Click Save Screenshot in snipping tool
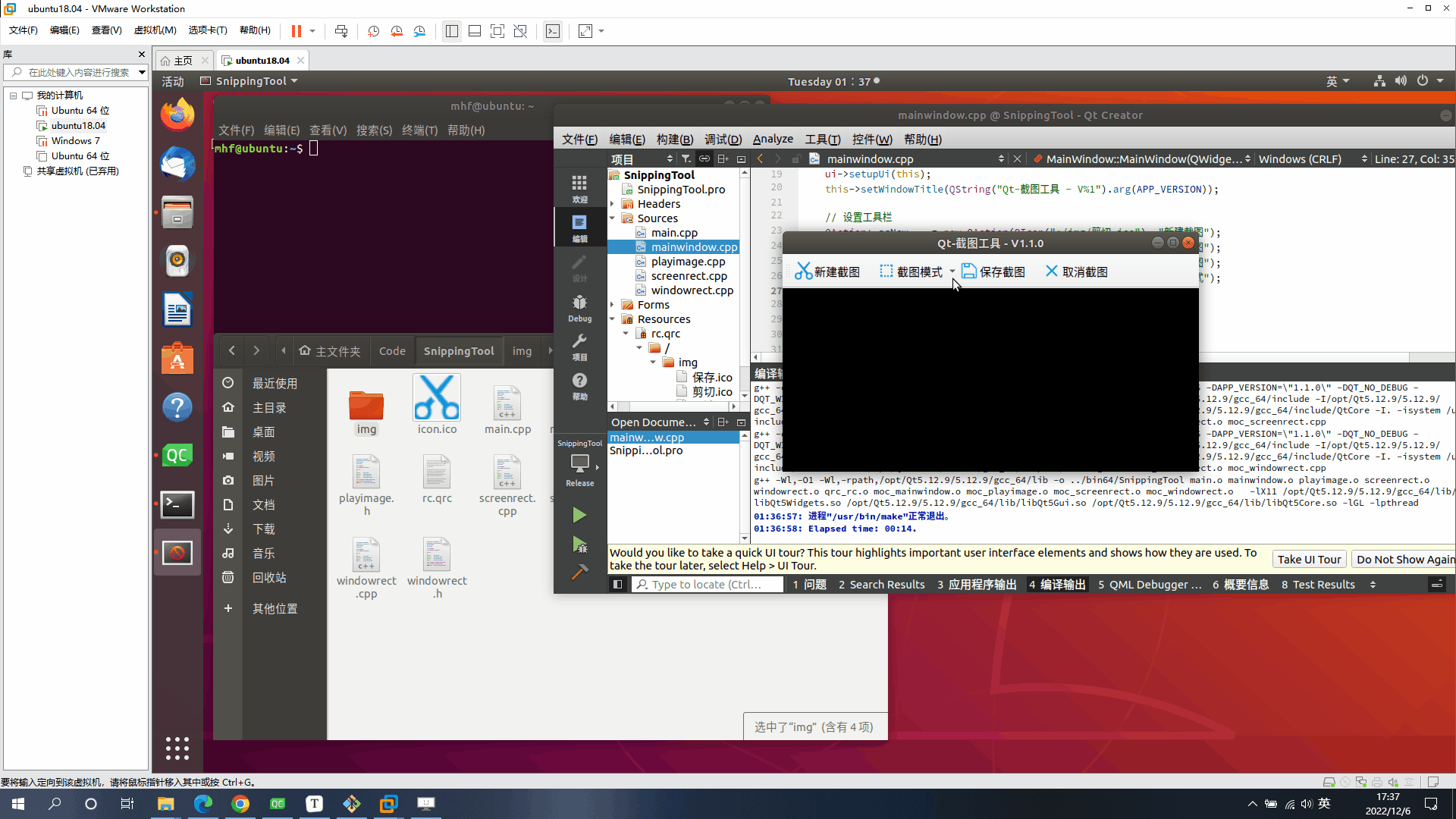This screenshot has height=819, width=1456. pos(993,271)
